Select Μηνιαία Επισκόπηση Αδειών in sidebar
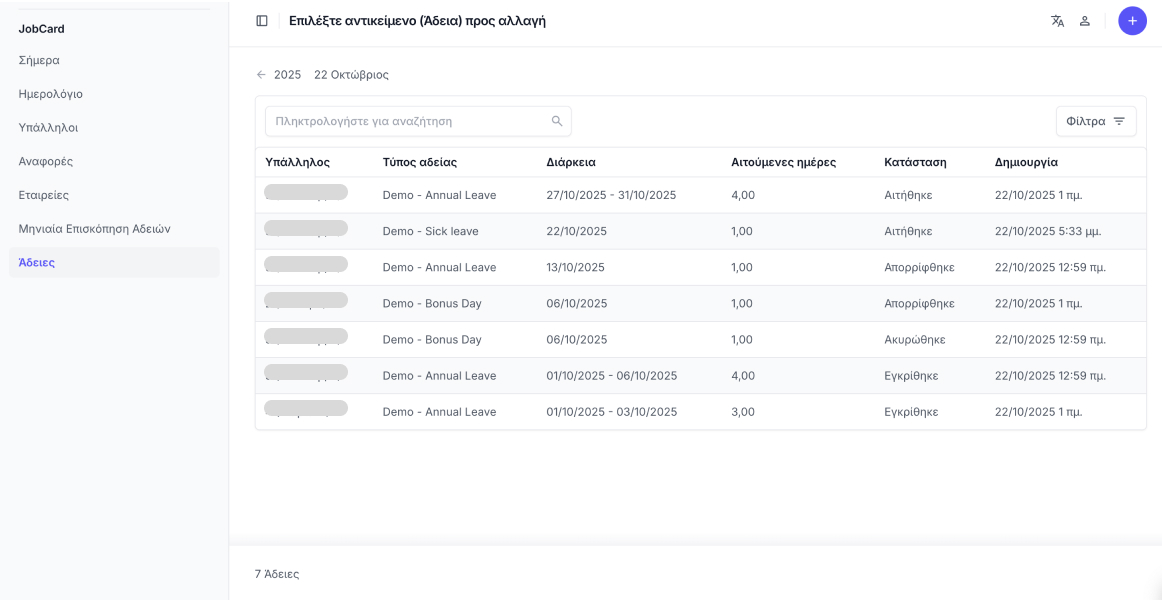 (94, 229)
